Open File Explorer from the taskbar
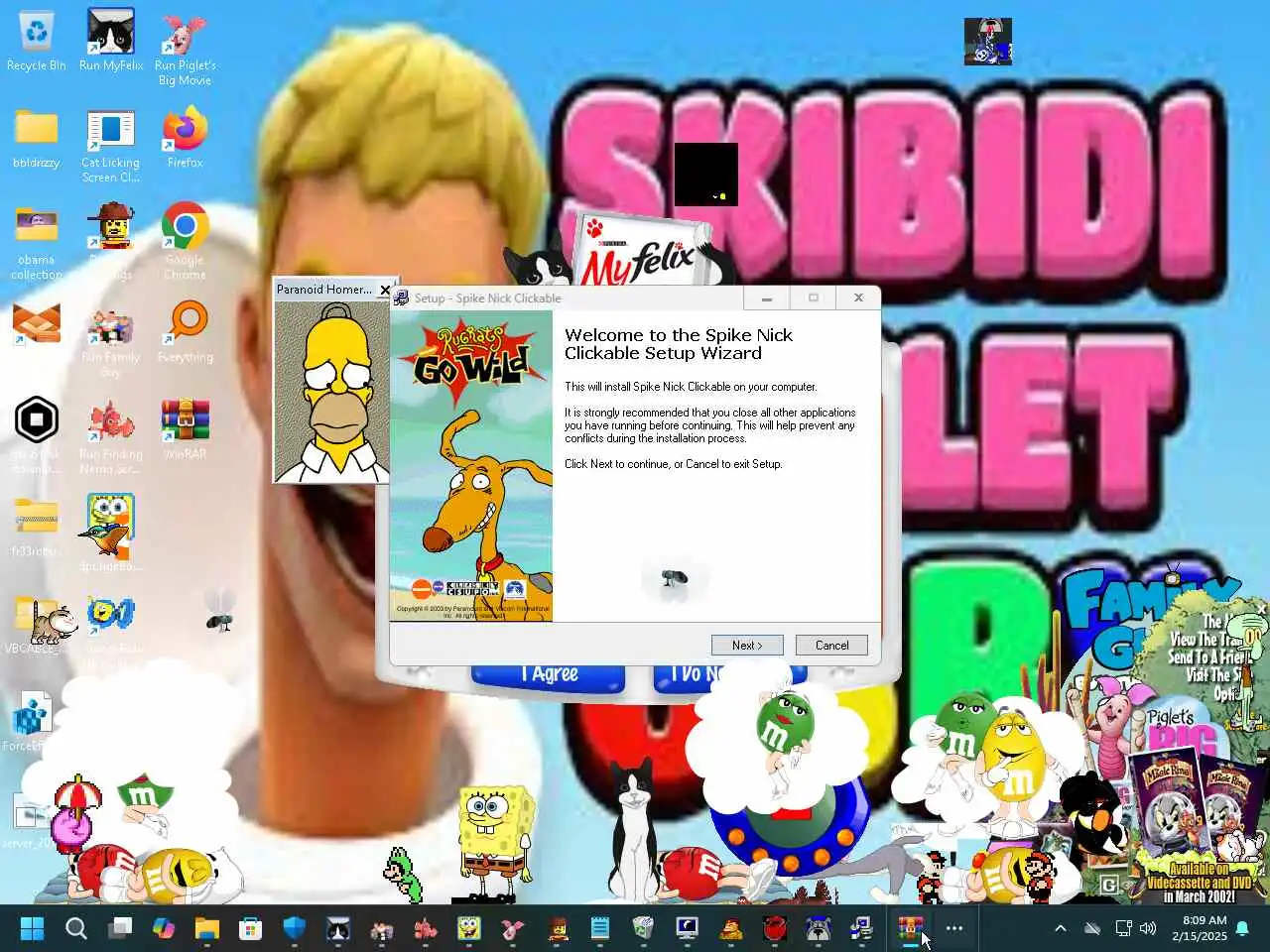 pos(207,928)
